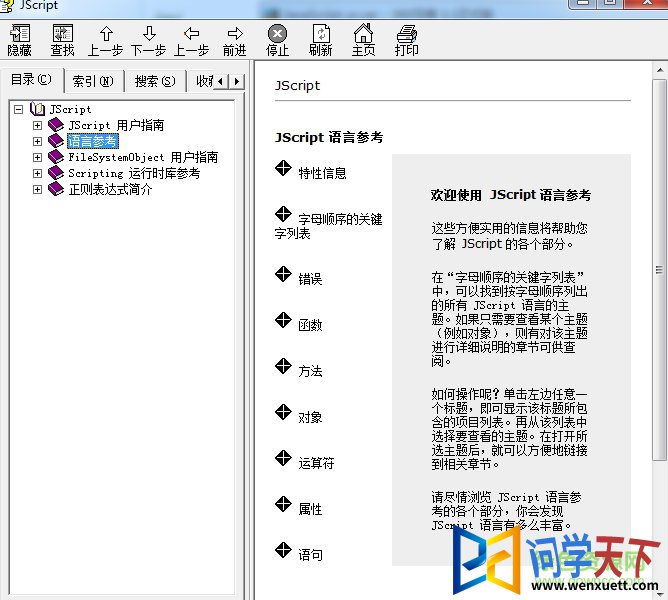Image resolution: width=668 pixels, height=600 pixels.
Task: Click the book icon for Scripting 运行时库参考
Action: coord(56,173)
